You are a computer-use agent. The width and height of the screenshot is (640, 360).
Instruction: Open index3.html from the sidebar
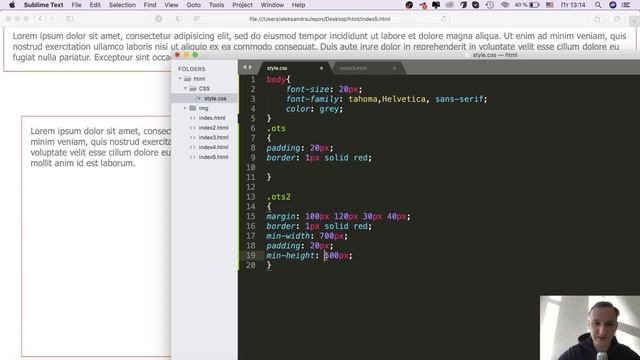tap(213, 138)
